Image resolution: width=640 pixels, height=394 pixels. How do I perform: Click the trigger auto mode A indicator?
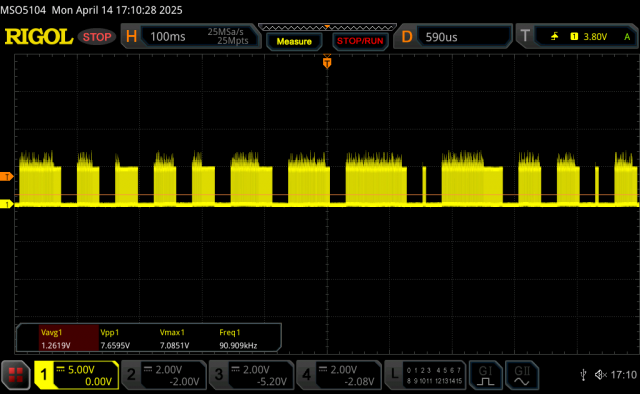point(627,37)
